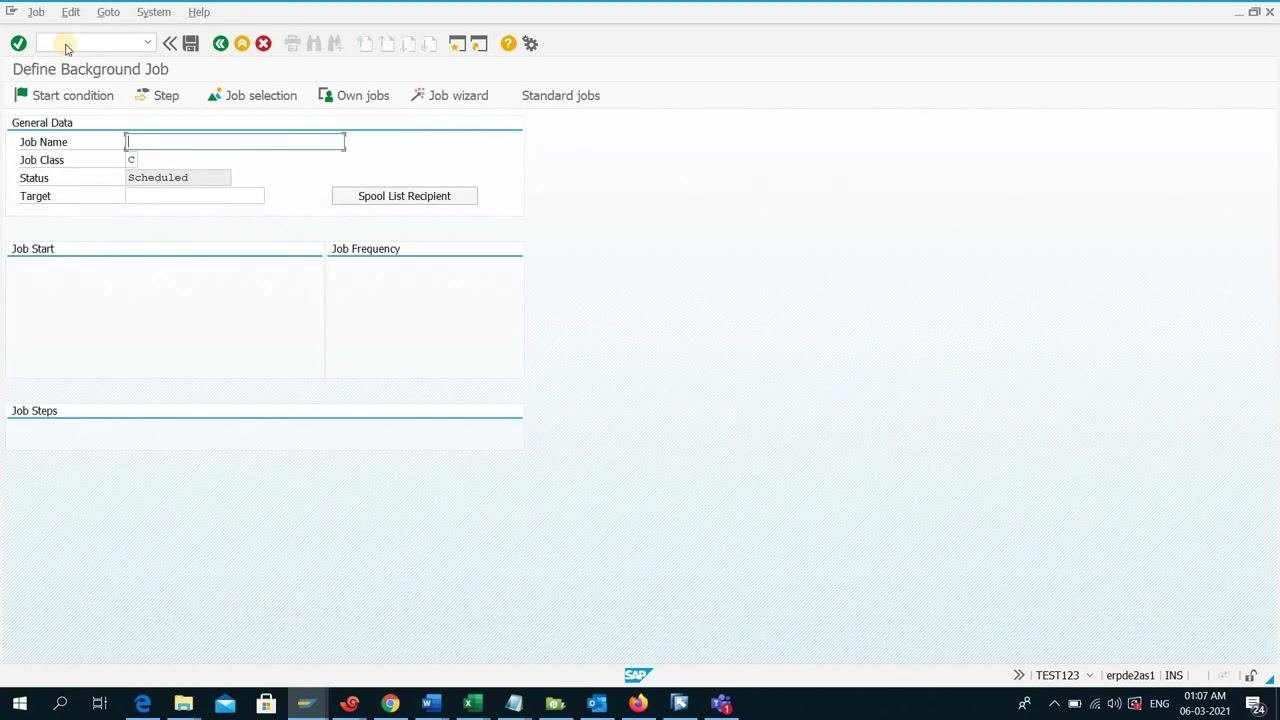Image resolution: width=1280 pixels, height=720 pixels.
Task: Open the Windows Start menu
Action: [x=19, y=704]
